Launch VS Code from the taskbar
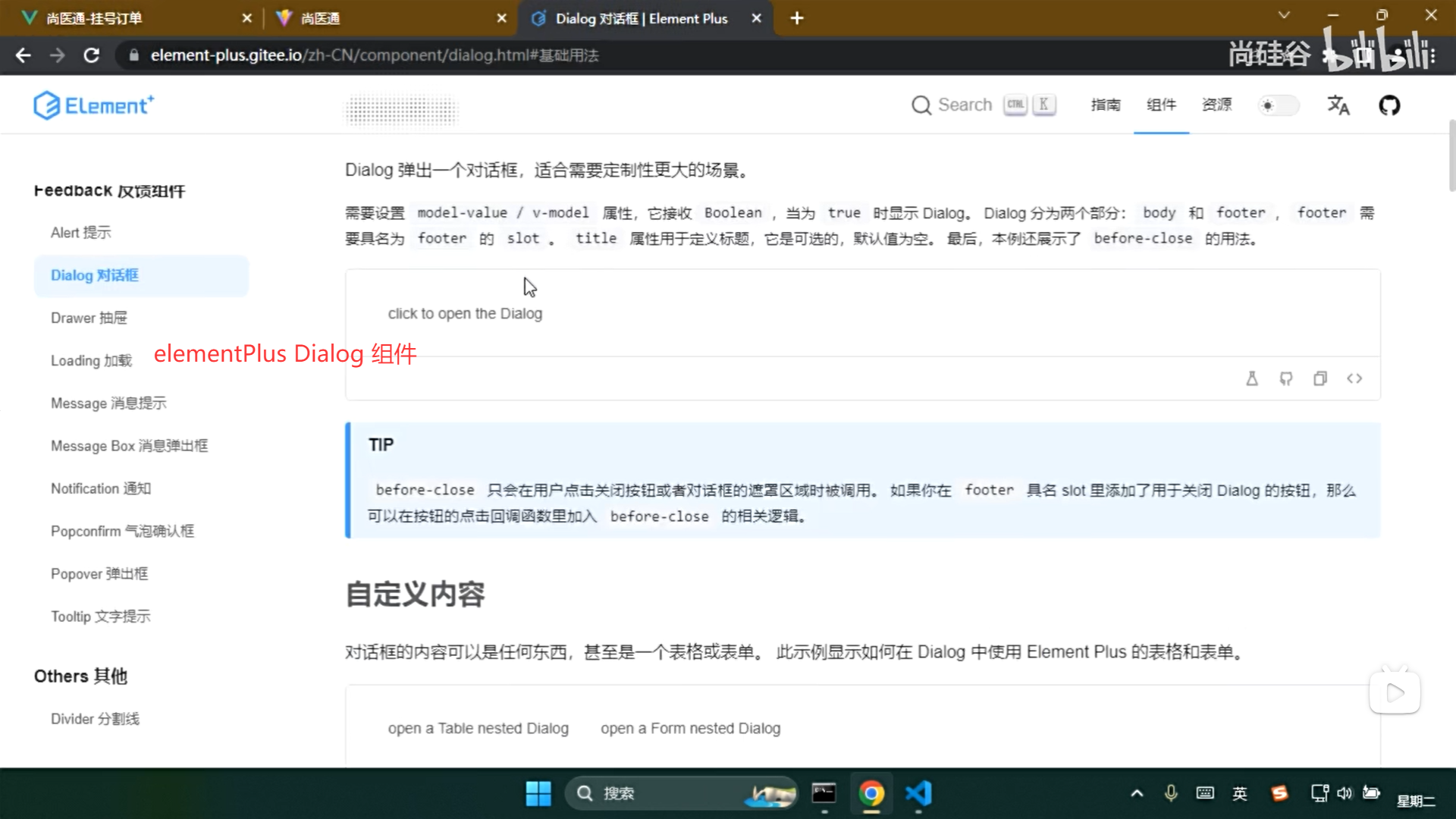The height and width of the screenshot is (819, 1456). 918,793
